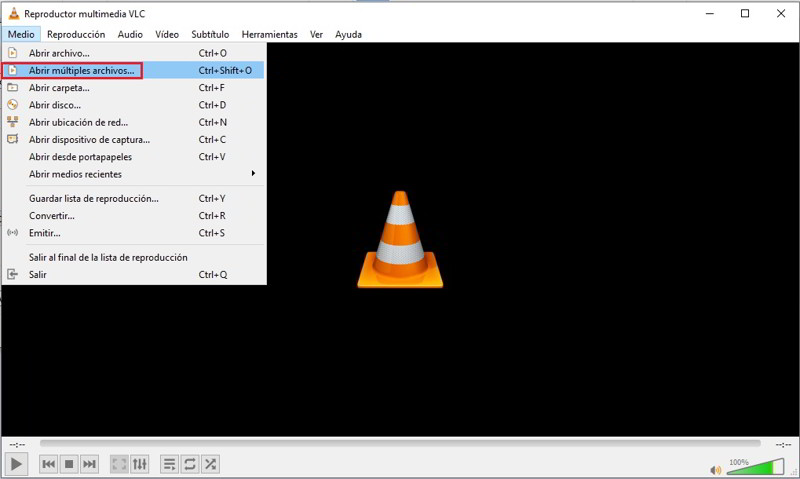Open the Herramientas menu
Viewport: 800px width, 479px height.
(x=267, y=34)
